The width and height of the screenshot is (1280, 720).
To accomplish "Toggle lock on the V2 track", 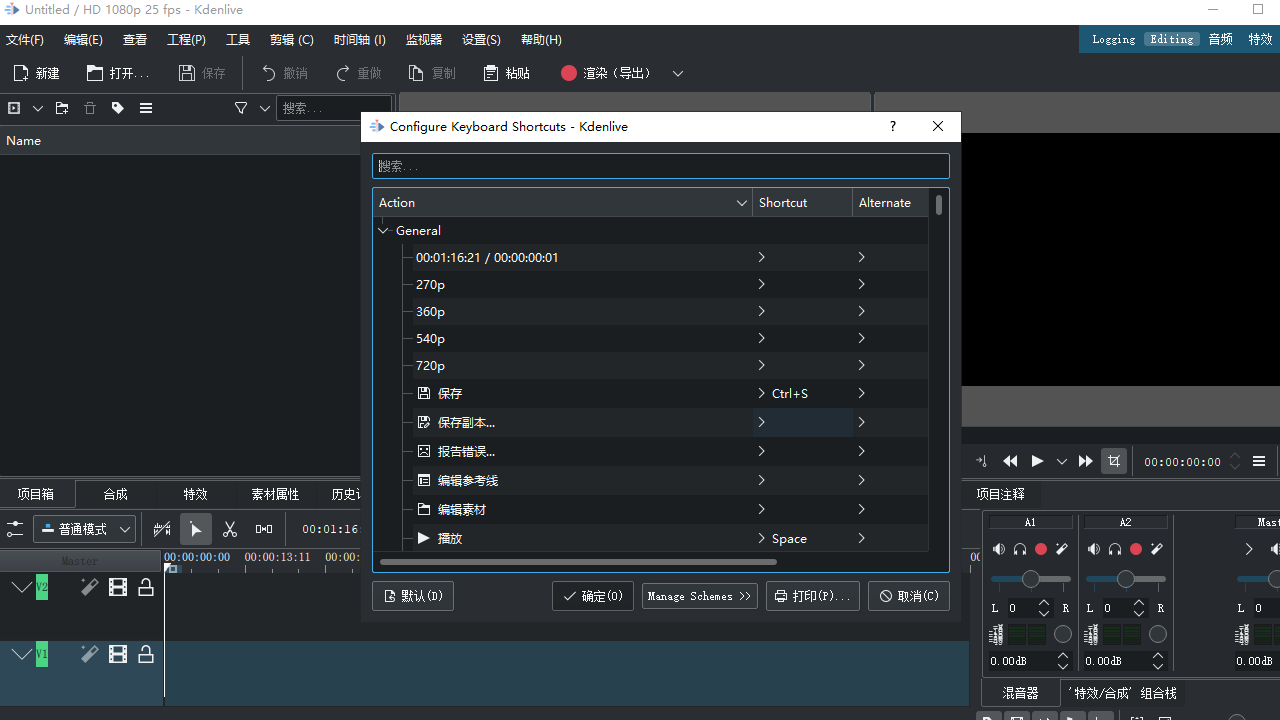I will (x=146, y=588).
